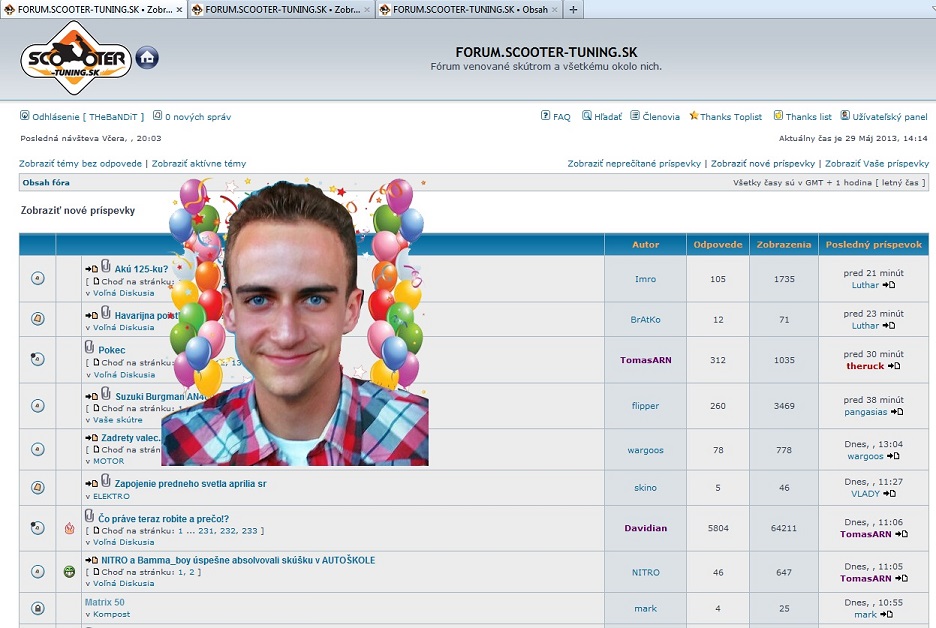The image size is (936, 628).
Task: Click the home icon beside the logo
Action: (147, 58)
